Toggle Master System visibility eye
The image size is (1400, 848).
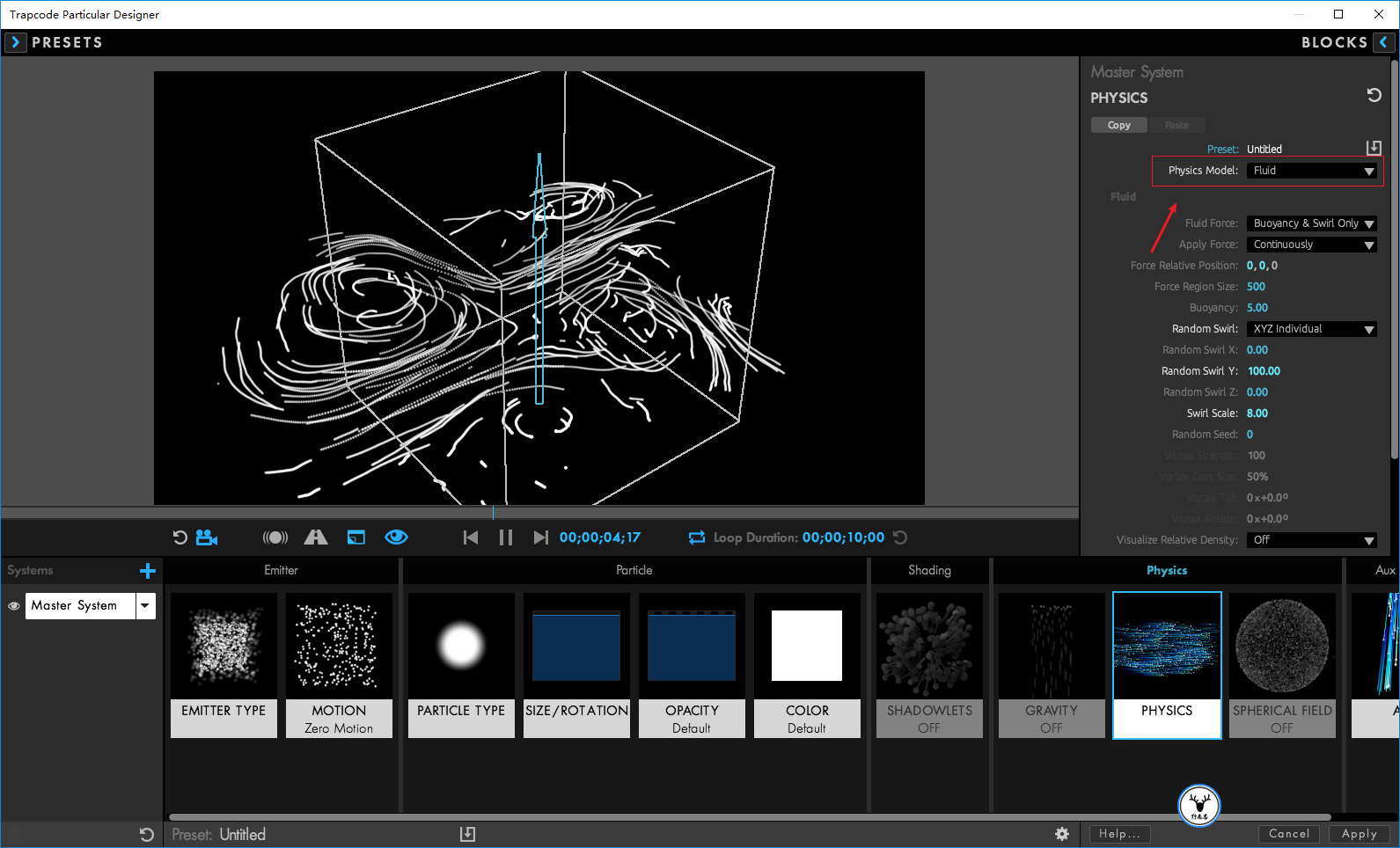(x=14, y=606)
